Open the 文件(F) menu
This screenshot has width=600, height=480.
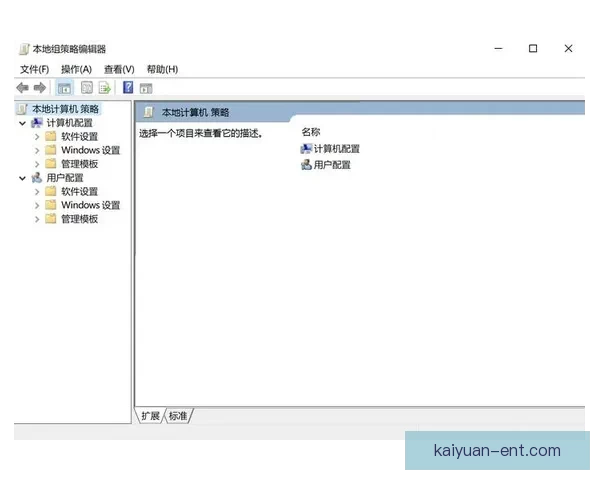click(x=34, y=69)
